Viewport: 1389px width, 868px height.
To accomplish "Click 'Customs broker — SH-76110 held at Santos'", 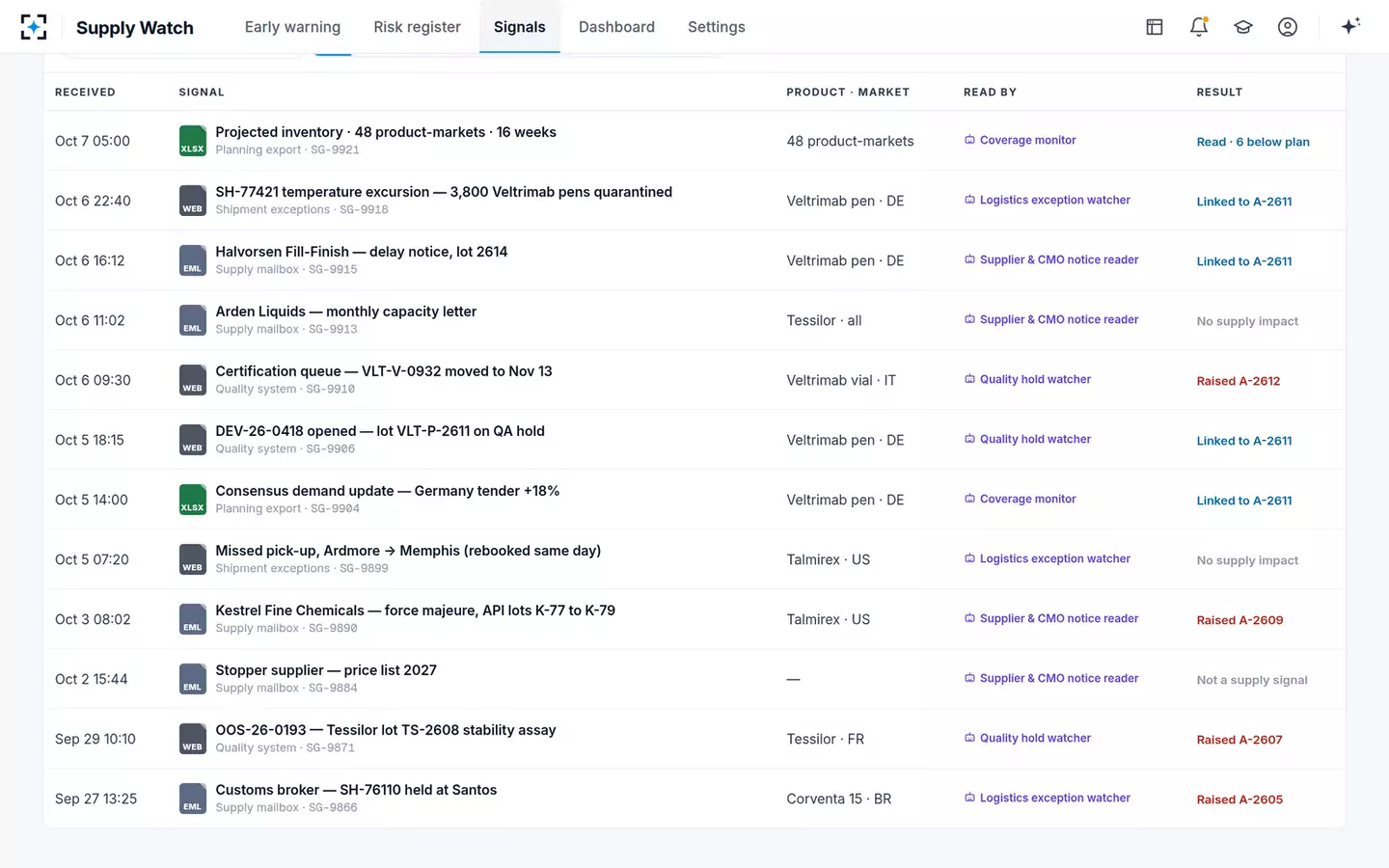I will point(356,790).
